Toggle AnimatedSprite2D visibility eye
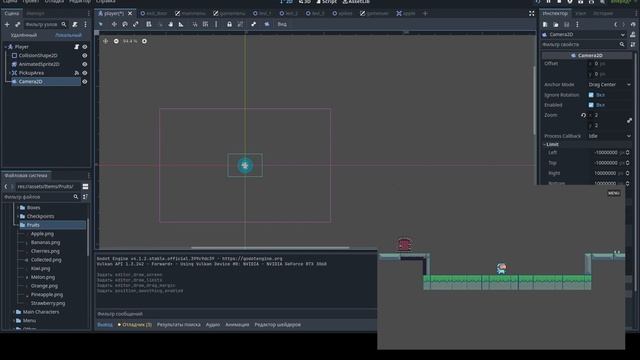640x360 pixels. click(x=84, y=64)
